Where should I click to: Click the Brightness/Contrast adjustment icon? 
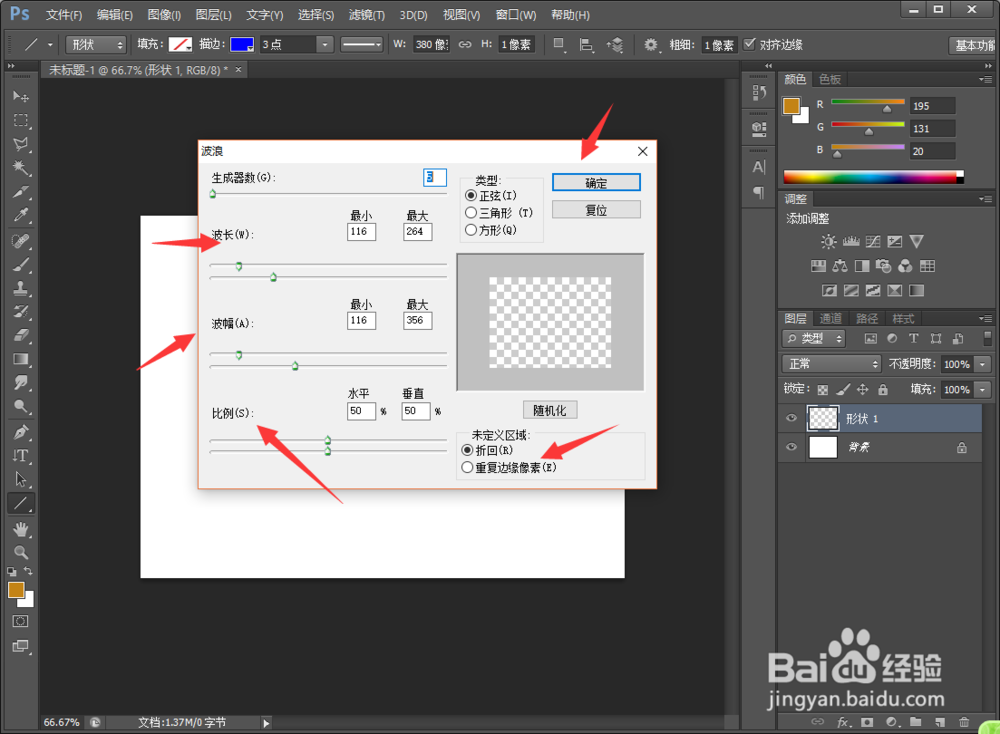coord(828,242)
